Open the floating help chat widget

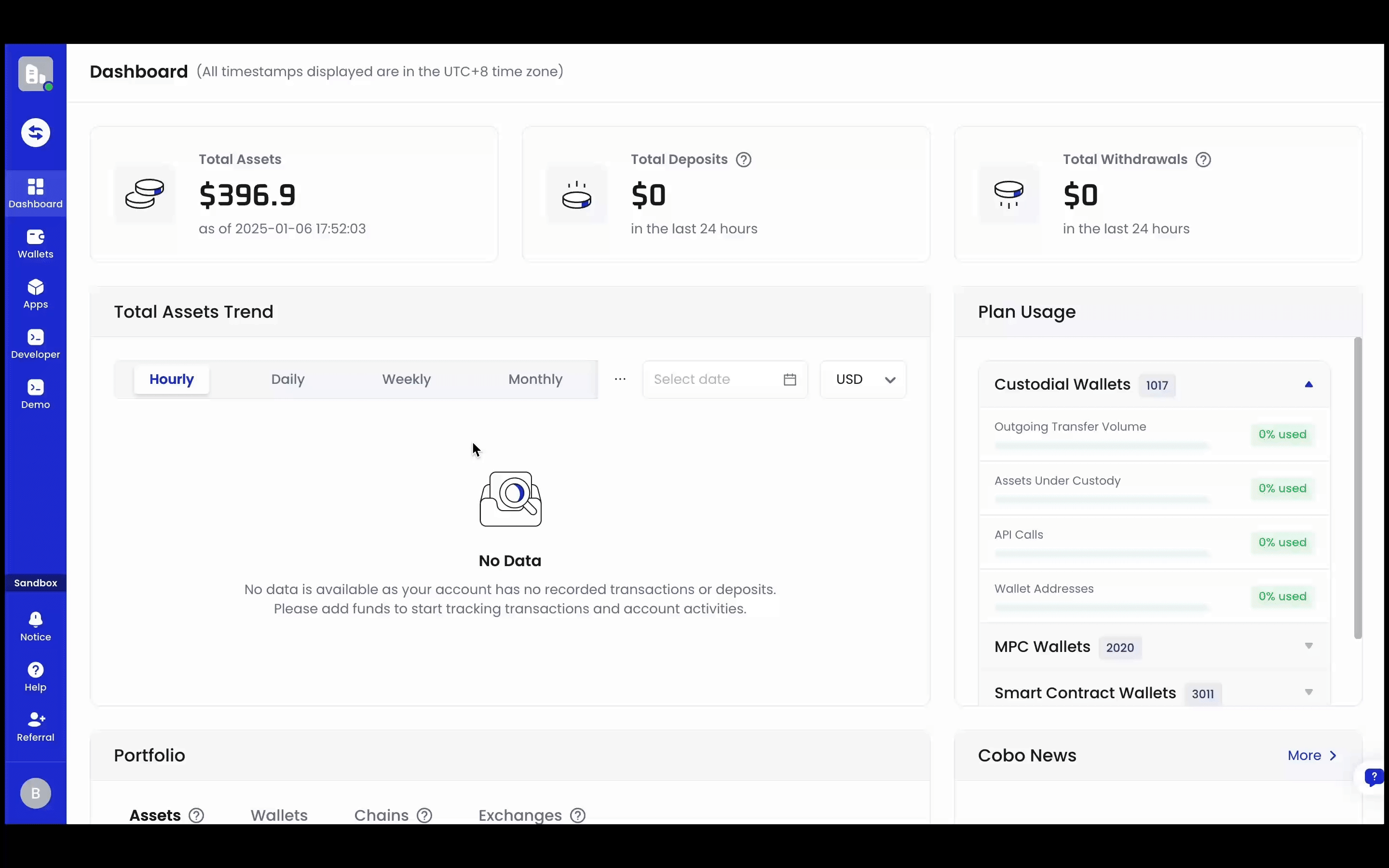click(1374, 777)
